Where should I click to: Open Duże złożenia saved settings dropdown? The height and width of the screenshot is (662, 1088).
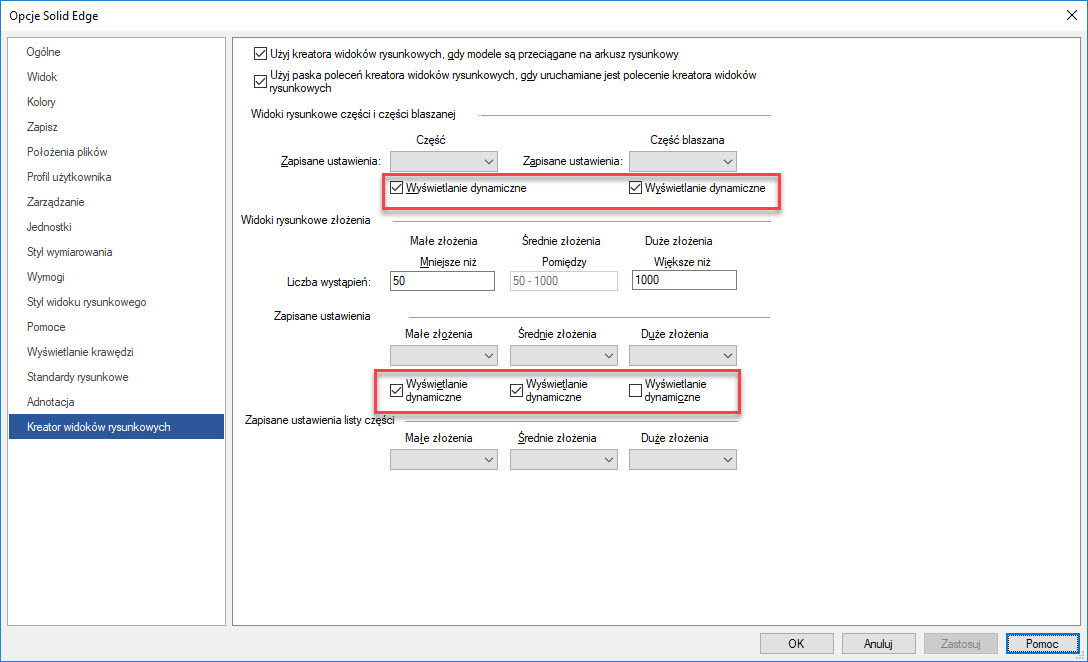pyautogui.click(x=683, y=355)
